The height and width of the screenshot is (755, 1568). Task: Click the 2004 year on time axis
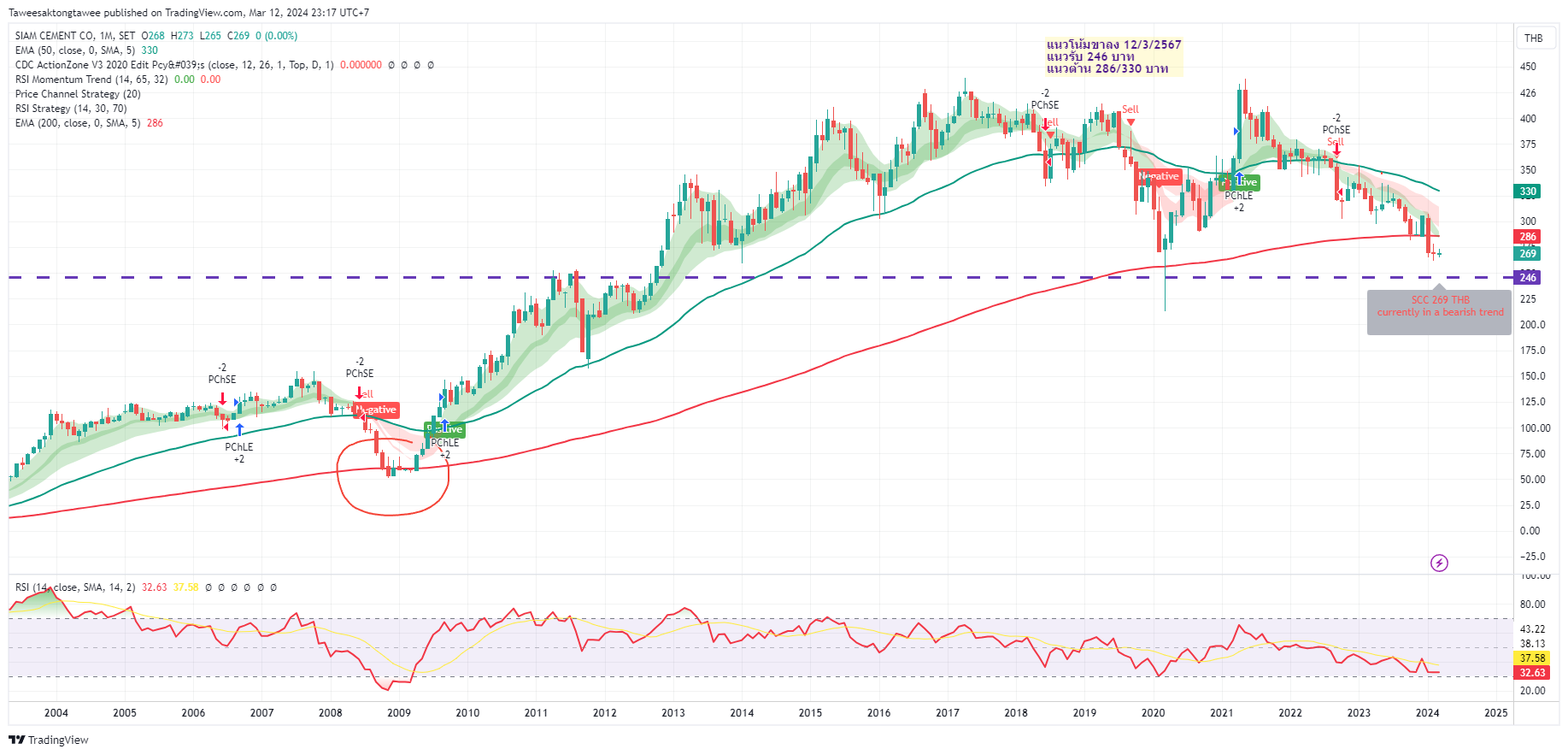56,713
